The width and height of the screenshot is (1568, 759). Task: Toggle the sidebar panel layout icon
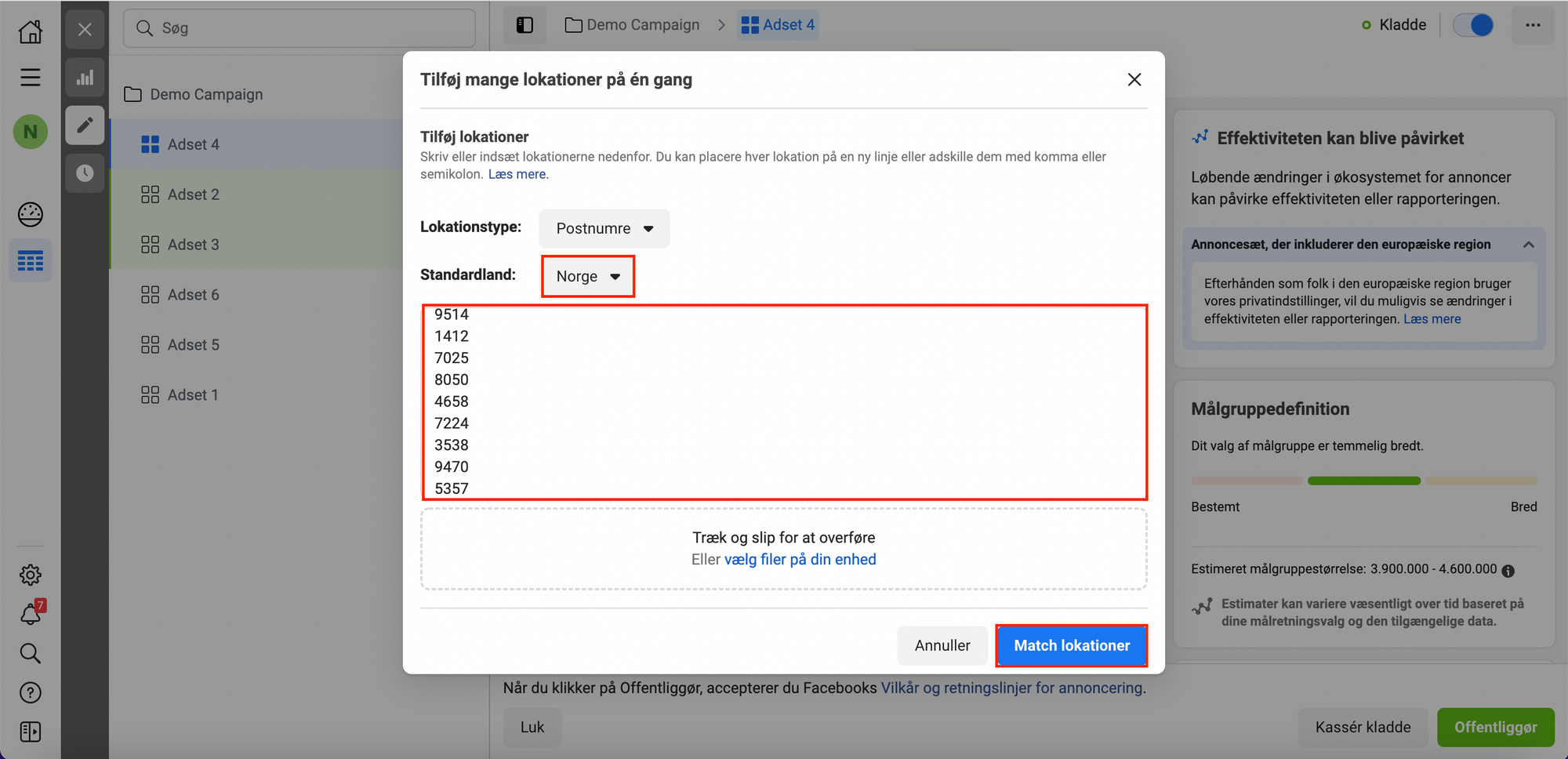[524, 25]
